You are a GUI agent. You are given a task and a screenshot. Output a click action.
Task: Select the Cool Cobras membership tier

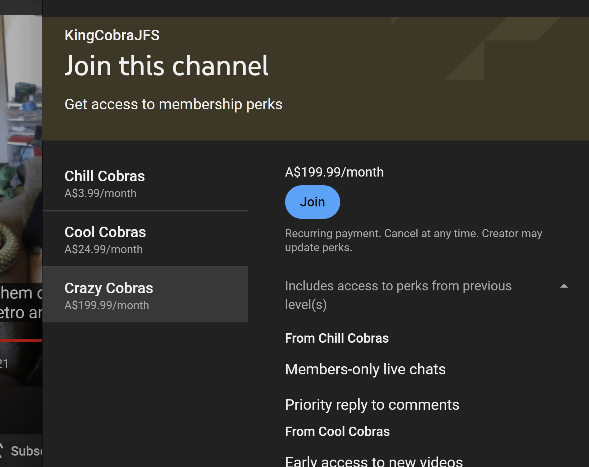(x=145, y=239)
